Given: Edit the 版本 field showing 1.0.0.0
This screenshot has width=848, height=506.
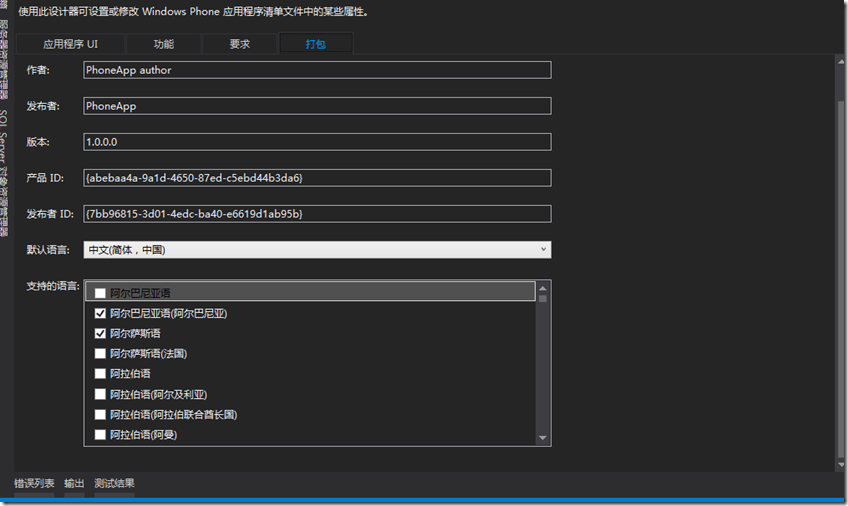Looking at the screenshot, I should tap(317, 142).
